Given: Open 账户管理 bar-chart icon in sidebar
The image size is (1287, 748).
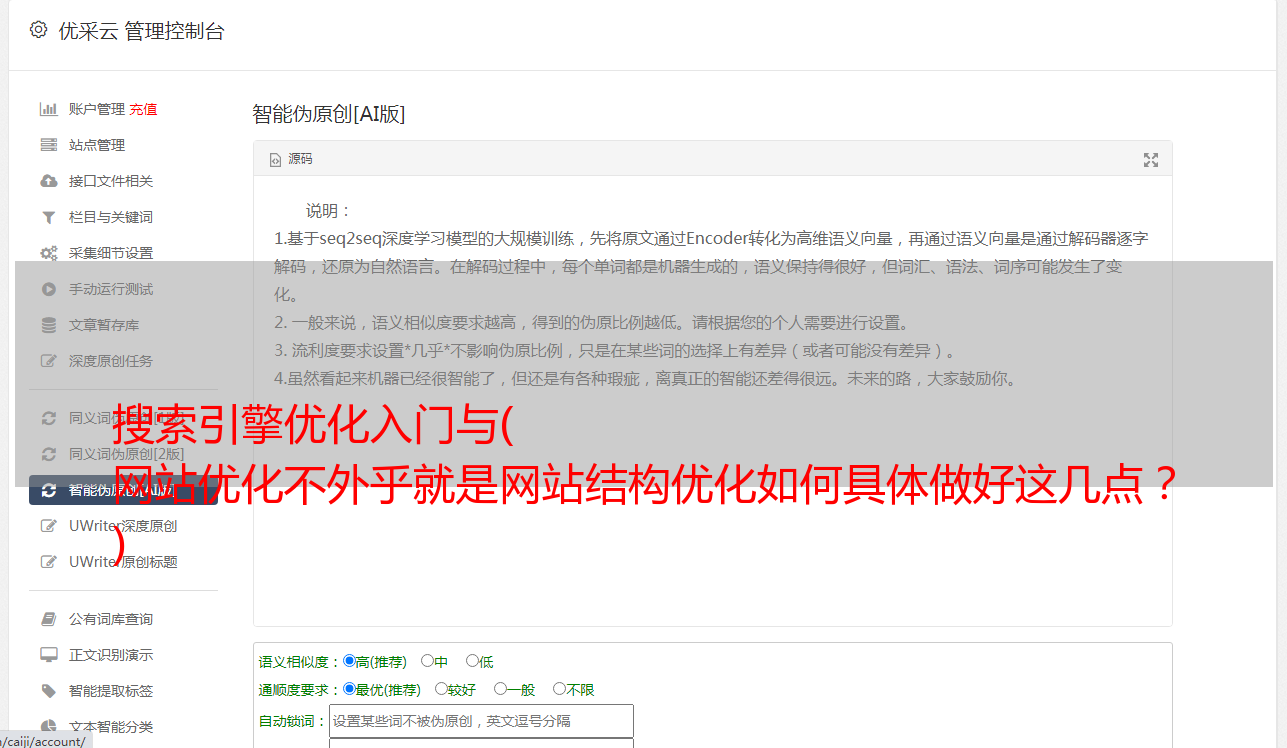Looking at the screenshot, I should click(48, 109).
